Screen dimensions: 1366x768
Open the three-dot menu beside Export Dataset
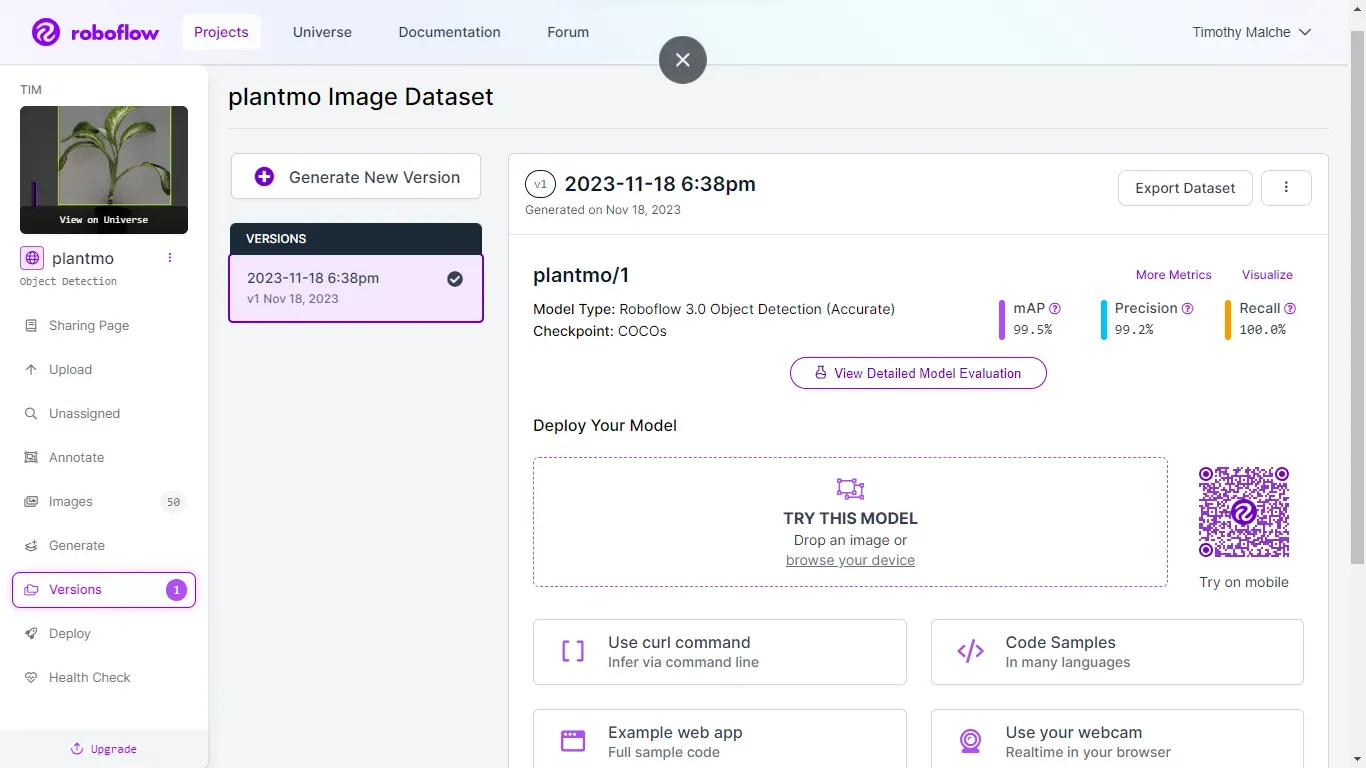click(1286, 188)
